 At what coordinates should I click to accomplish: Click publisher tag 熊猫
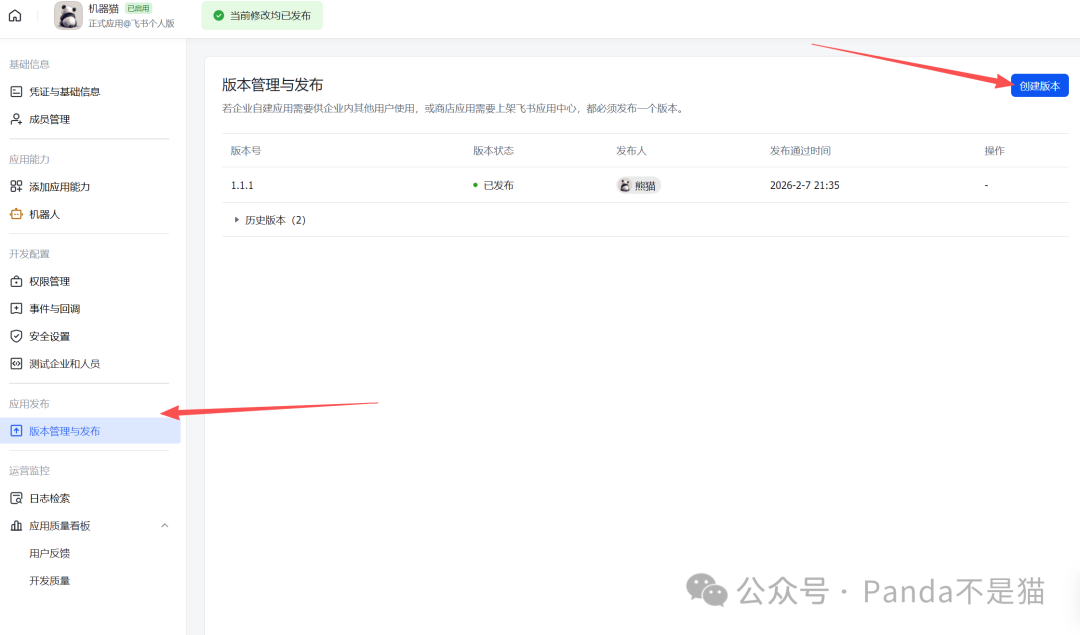tap(638, 185)
